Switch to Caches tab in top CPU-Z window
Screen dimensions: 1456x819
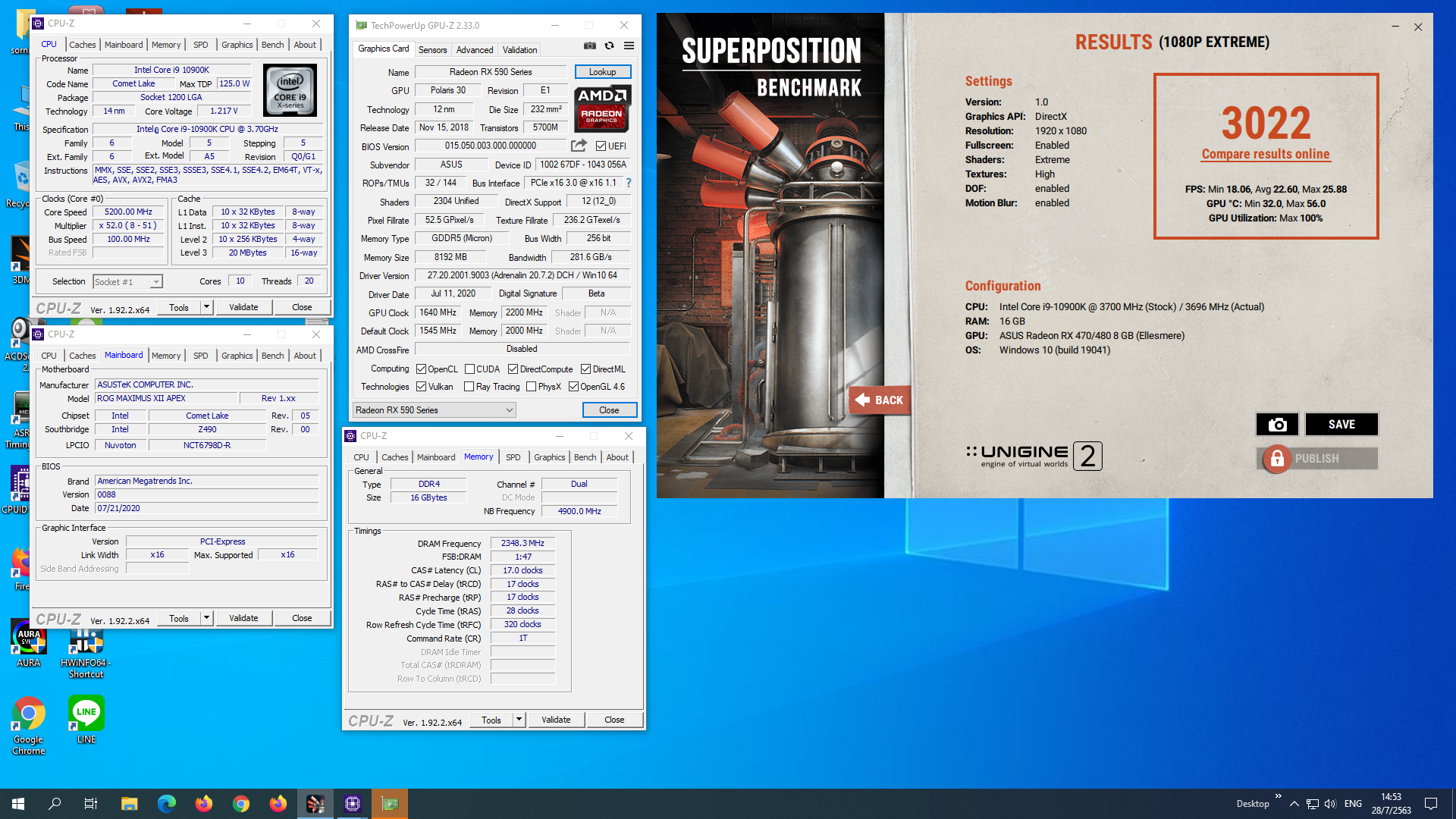[82, 45]
